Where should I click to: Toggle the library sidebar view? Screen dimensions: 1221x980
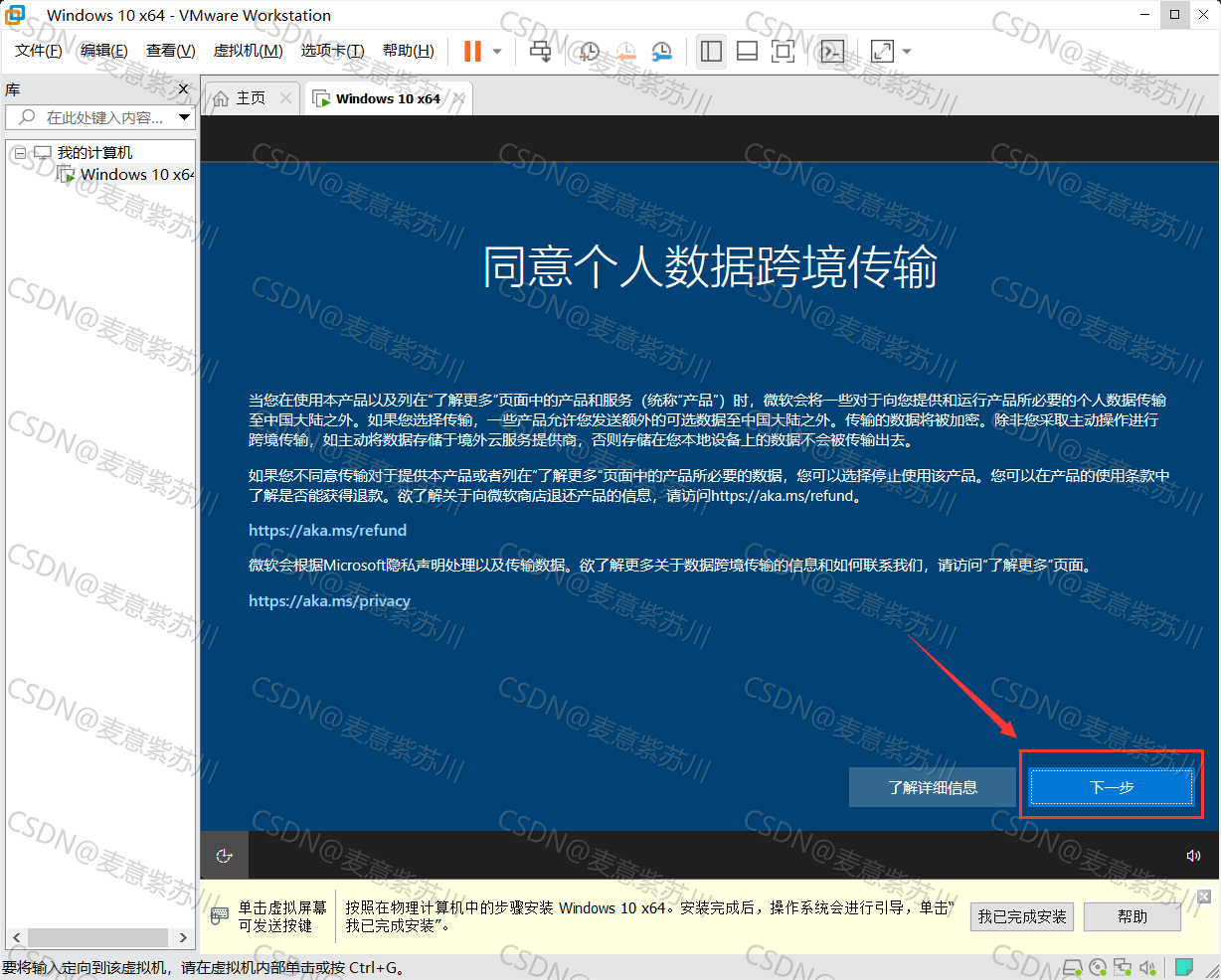click(x=711, y=52)
